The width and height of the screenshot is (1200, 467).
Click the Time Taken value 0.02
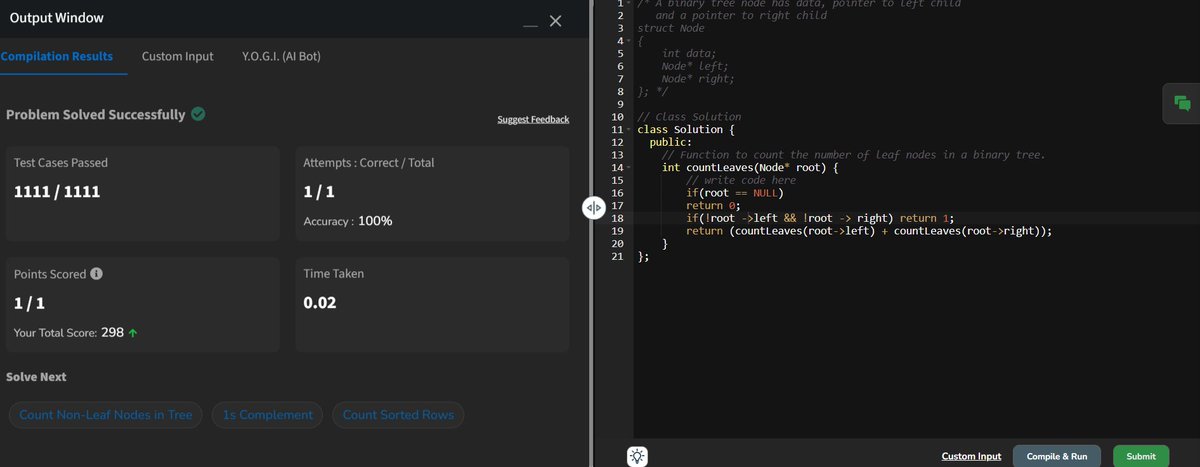coord(320,302)
